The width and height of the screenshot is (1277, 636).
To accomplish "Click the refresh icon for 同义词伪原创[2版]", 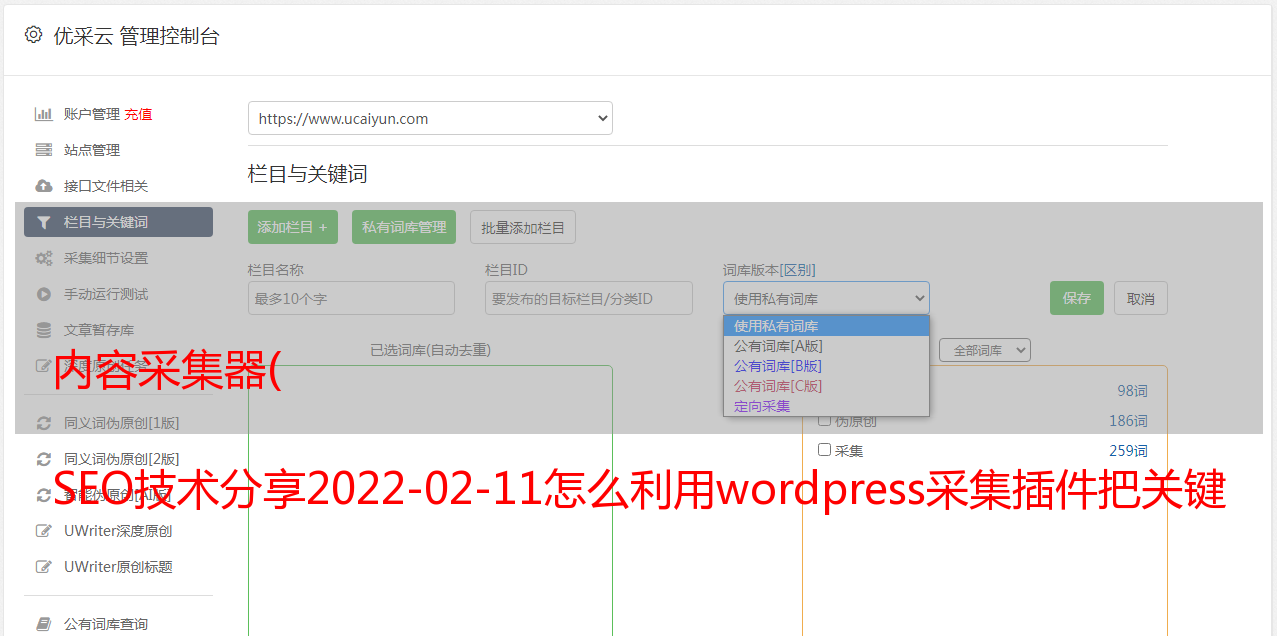I will 43,459.
